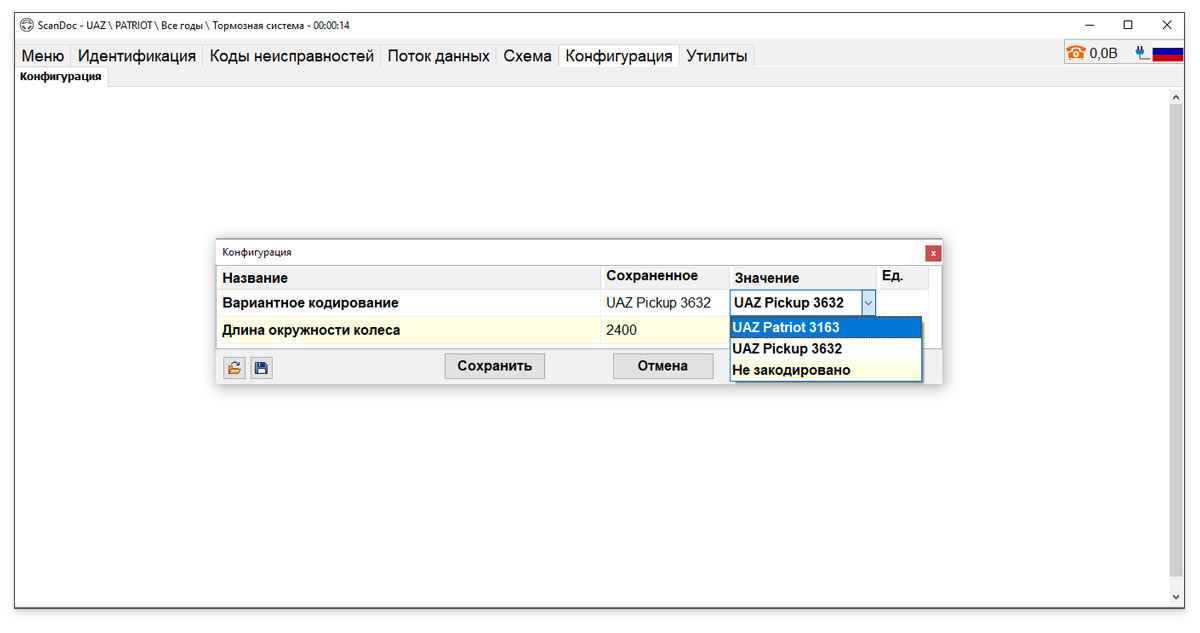The image size is (1200, 633).
Task: Select the Конфигурация main menu item
Action: 619,56
